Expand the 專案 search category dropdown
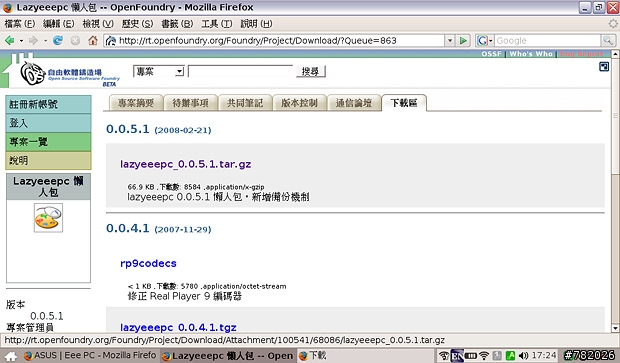The height and width of the screenshot is (363, 620). pos(180,72)
